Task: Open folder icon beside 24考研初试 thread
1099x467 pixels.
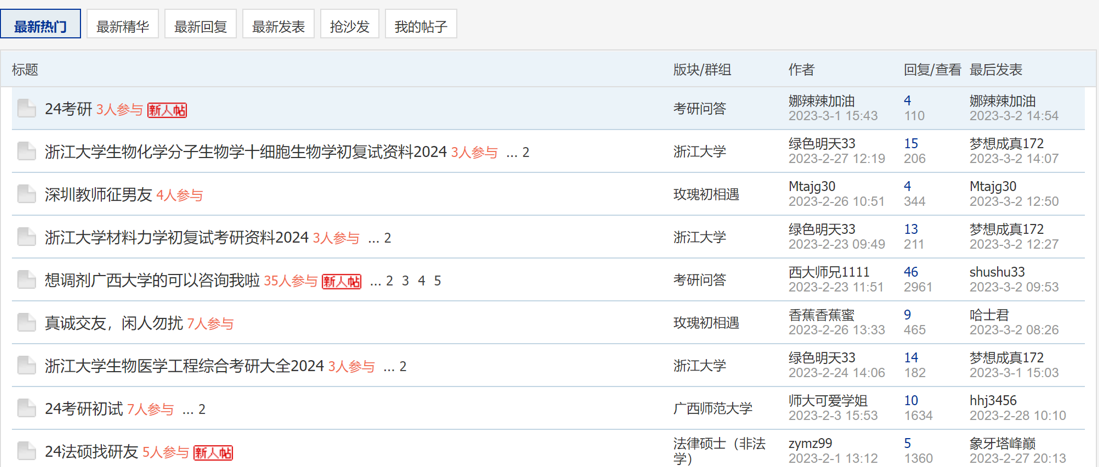Action: (x=27, y=409)
